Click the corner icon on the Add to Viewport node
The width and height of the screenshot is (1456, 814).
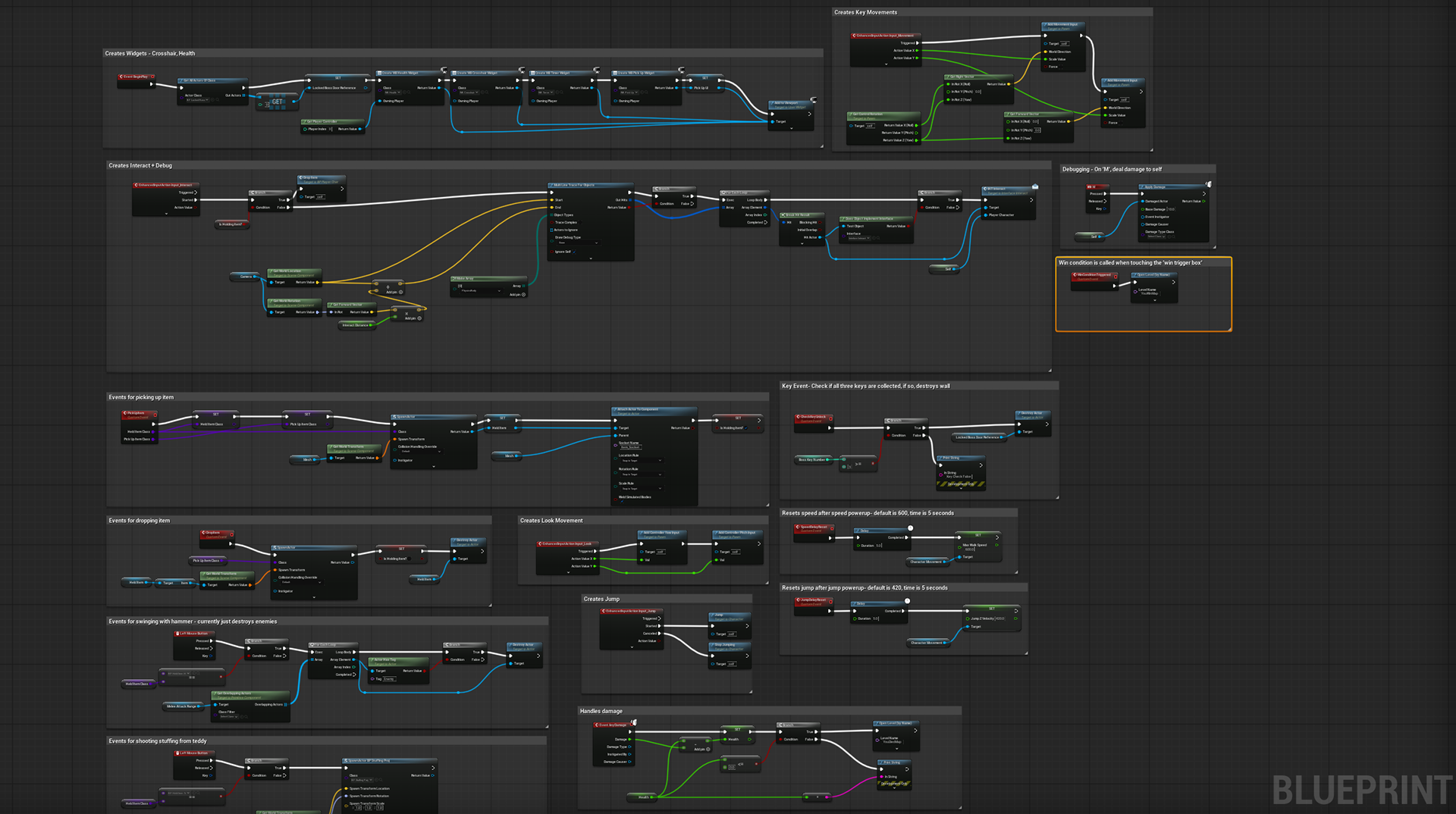pyautogui.click(x=813, y=100)
